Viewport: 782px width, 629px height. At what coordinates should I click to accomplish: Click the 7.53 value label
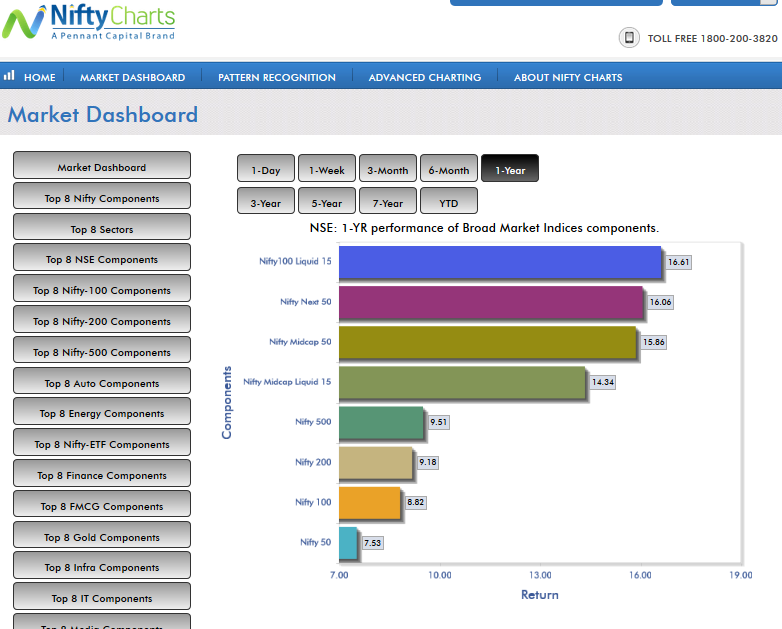click(373, 543)
